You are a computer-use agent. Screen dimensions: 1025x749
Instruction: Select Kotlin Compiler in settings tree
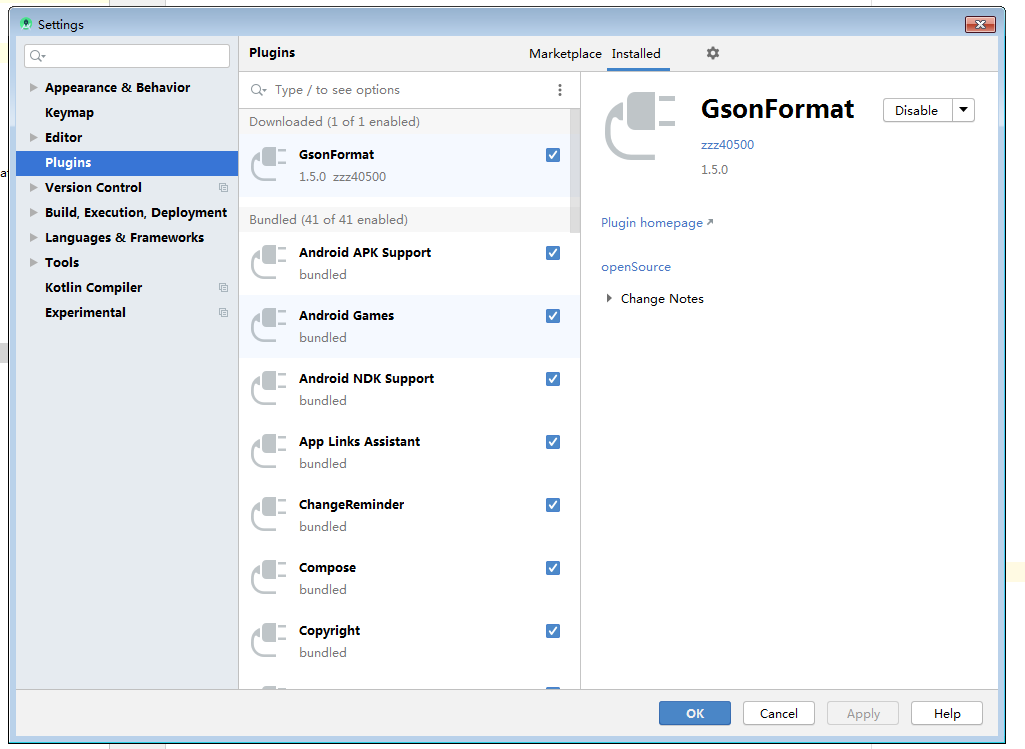click(93, 288)
